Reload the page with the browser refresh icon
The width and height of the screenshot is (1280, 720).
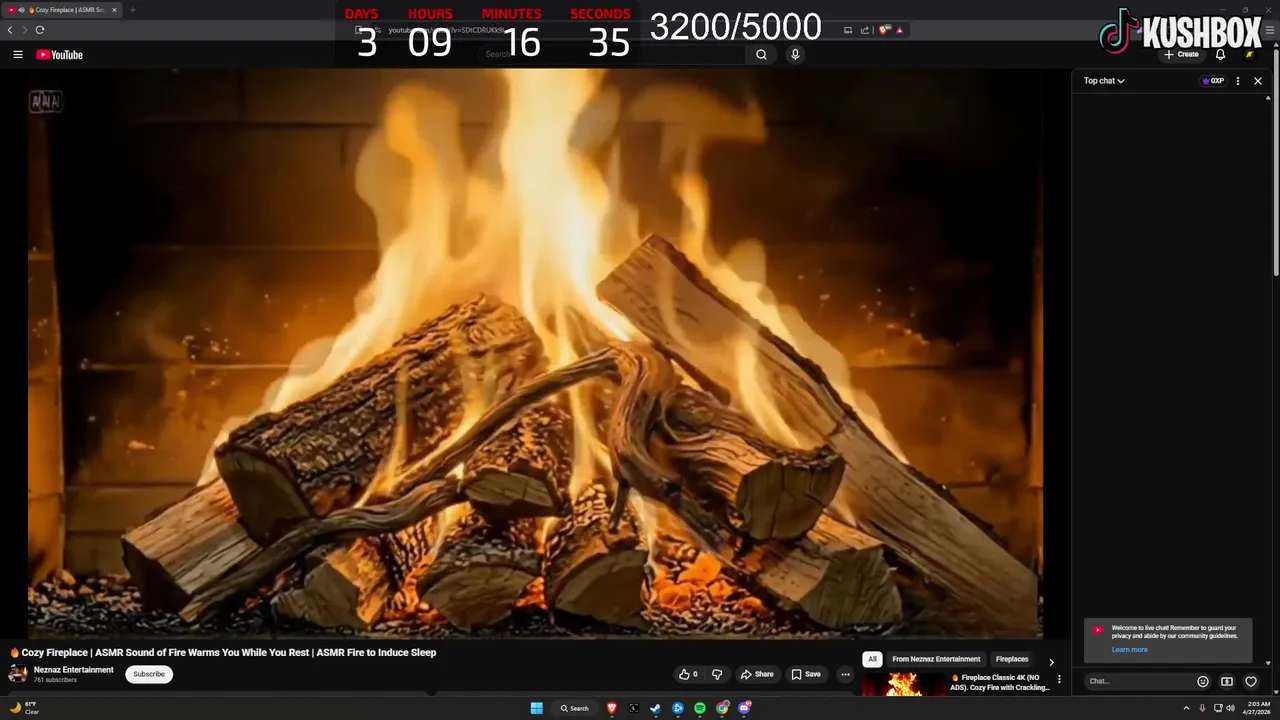[40, 30]
